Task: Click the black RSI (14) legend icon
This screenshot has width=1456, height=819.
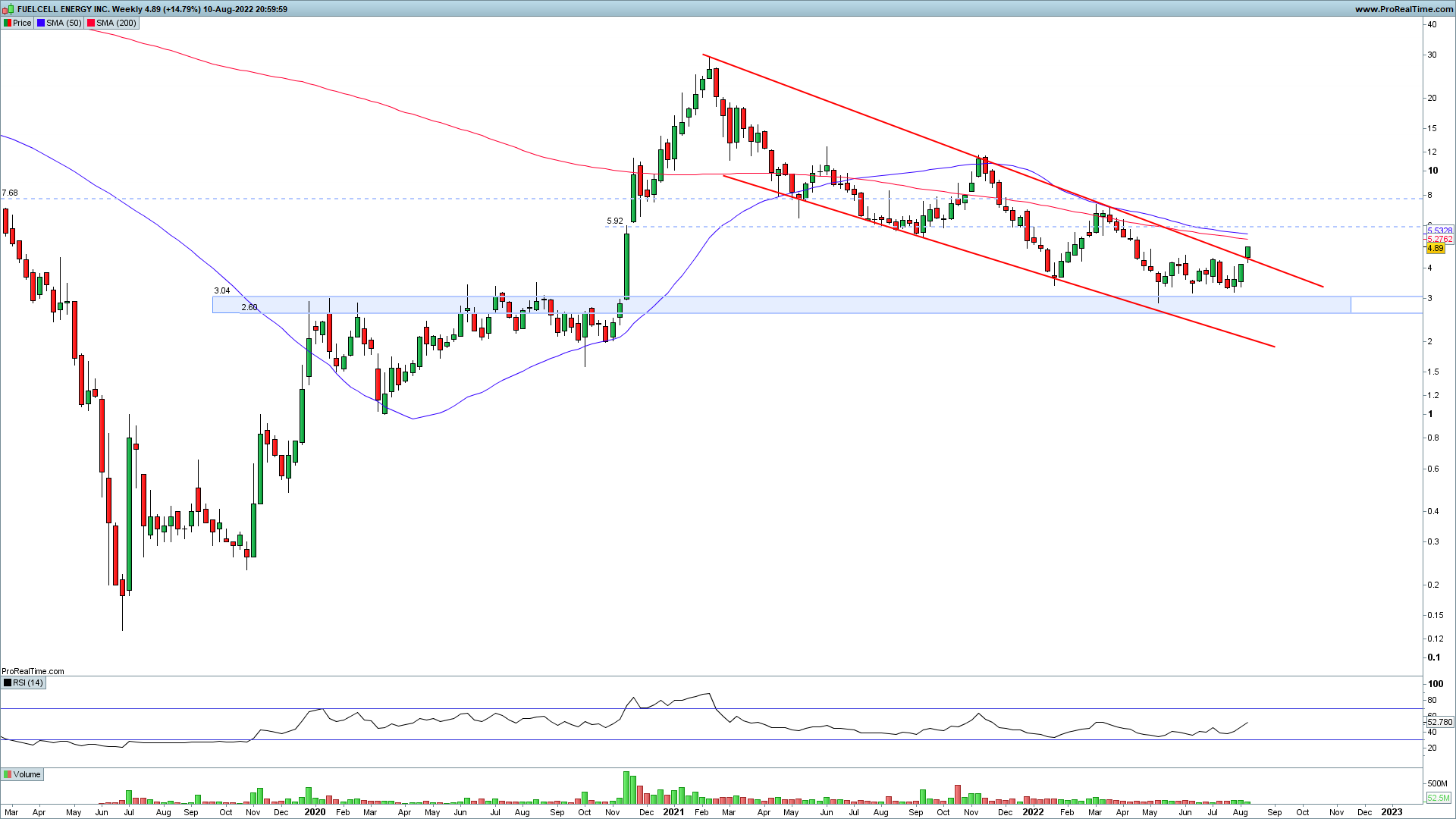Action: (x=8, y=682)
